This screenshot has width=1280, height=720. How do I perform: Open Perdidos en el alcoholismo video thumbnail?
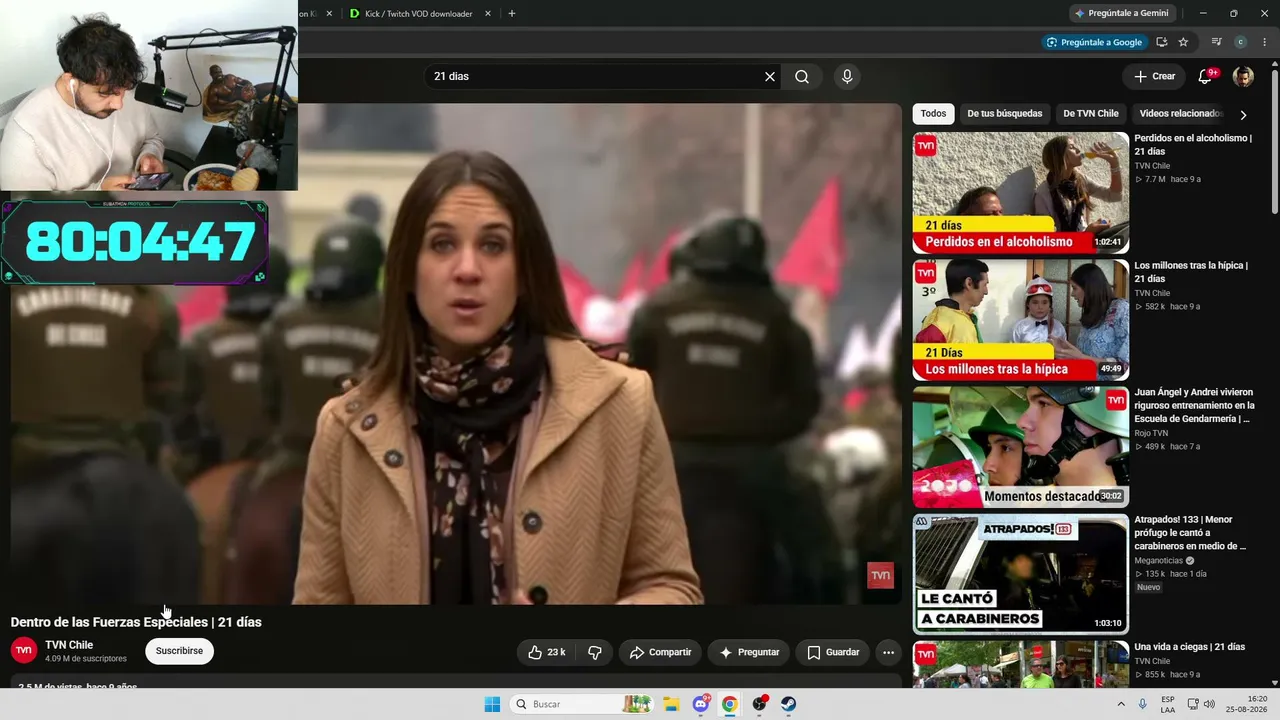pyautogui.click(x=1020, y=193)
